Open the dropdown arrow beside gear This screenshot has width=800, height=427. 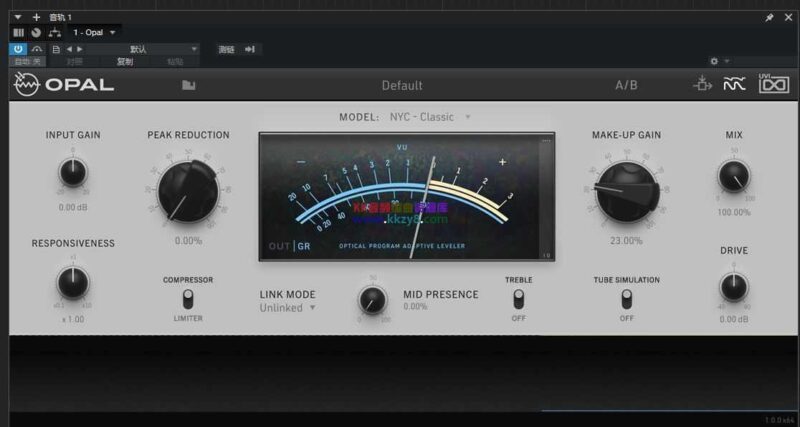coord(727,61)
